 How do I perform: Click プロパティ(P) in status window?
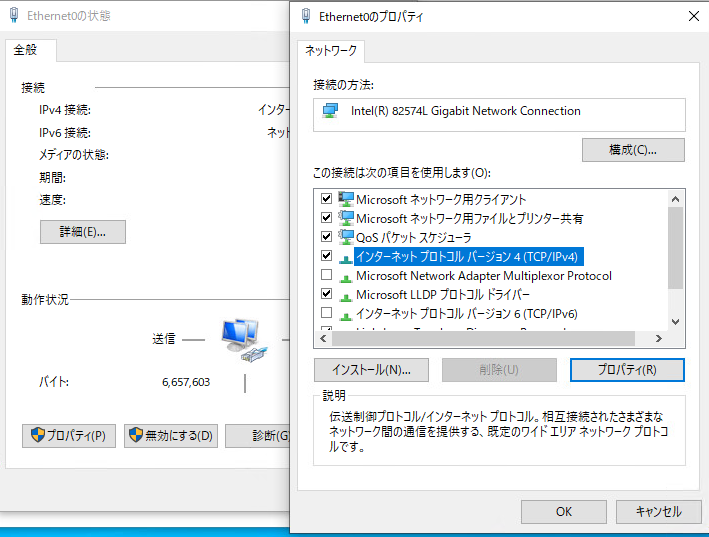(x=69, y=436)
